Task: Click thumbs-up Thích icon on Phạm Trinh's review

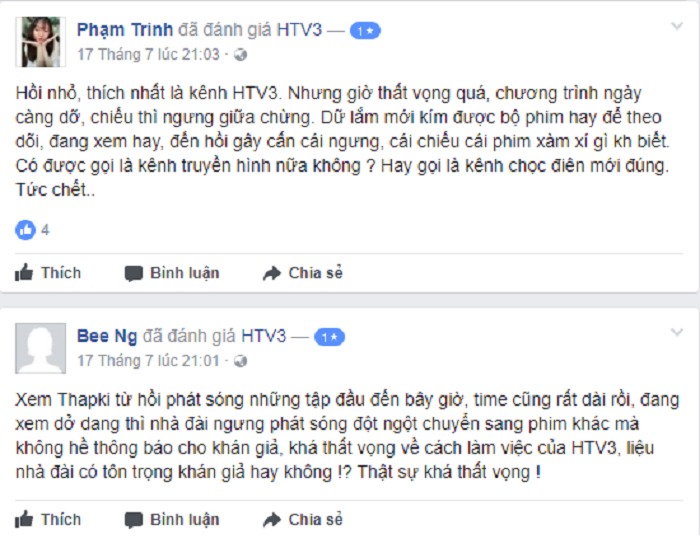Action: [24, 272]
